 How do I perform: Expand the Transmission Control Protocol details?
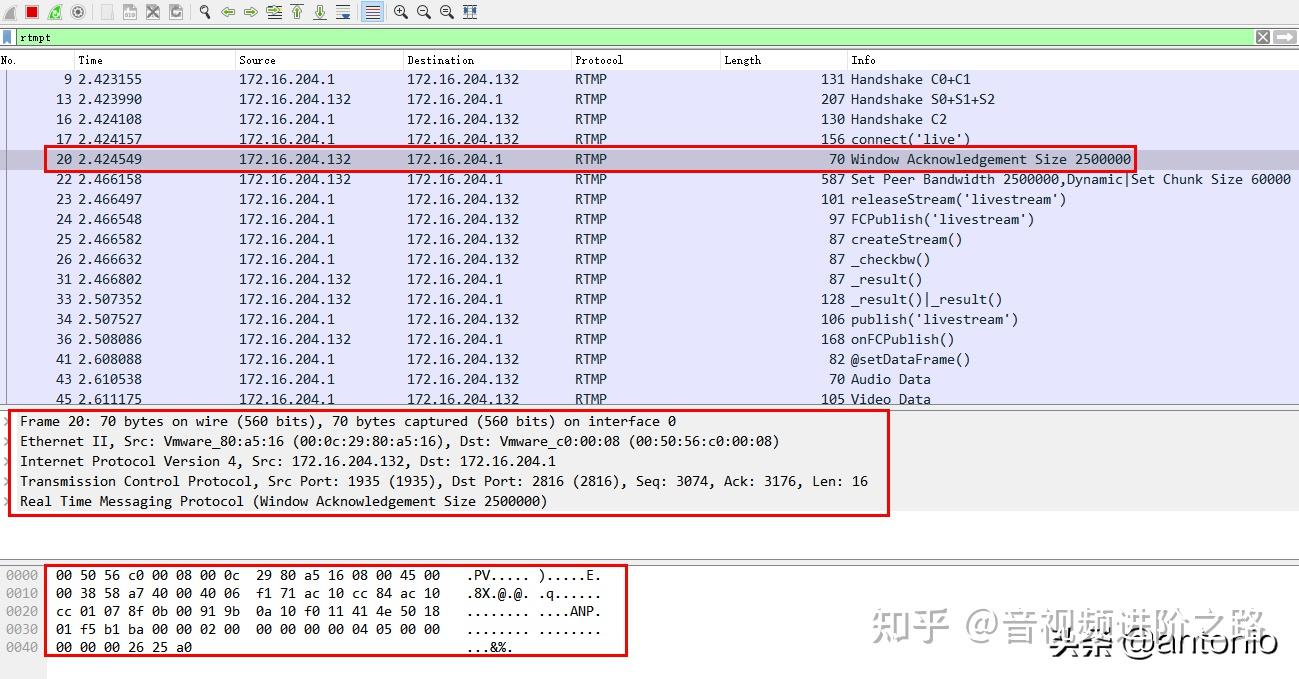[7, 481]
